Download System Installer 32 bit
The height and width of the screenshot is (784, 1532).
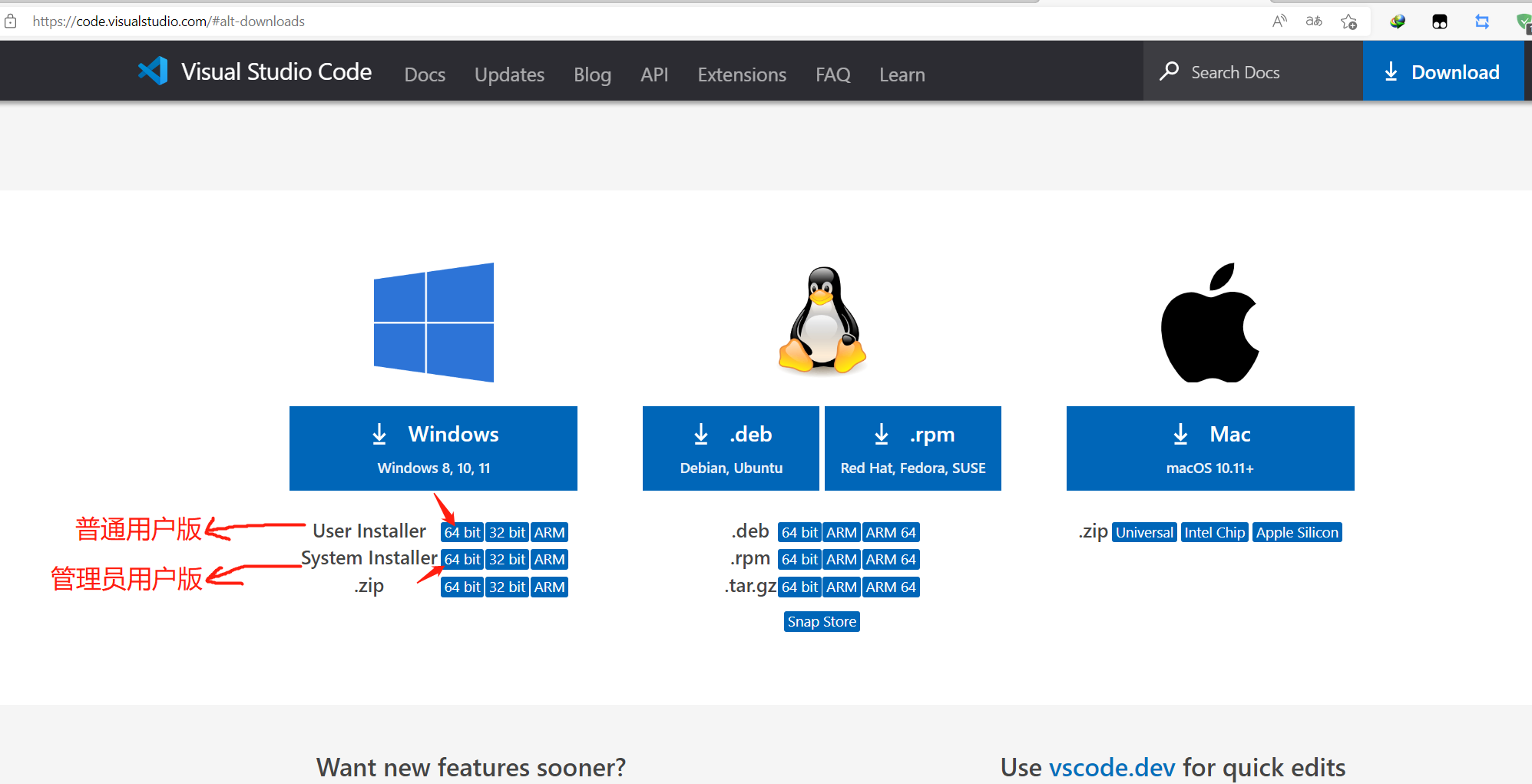[x=507, y=559]
